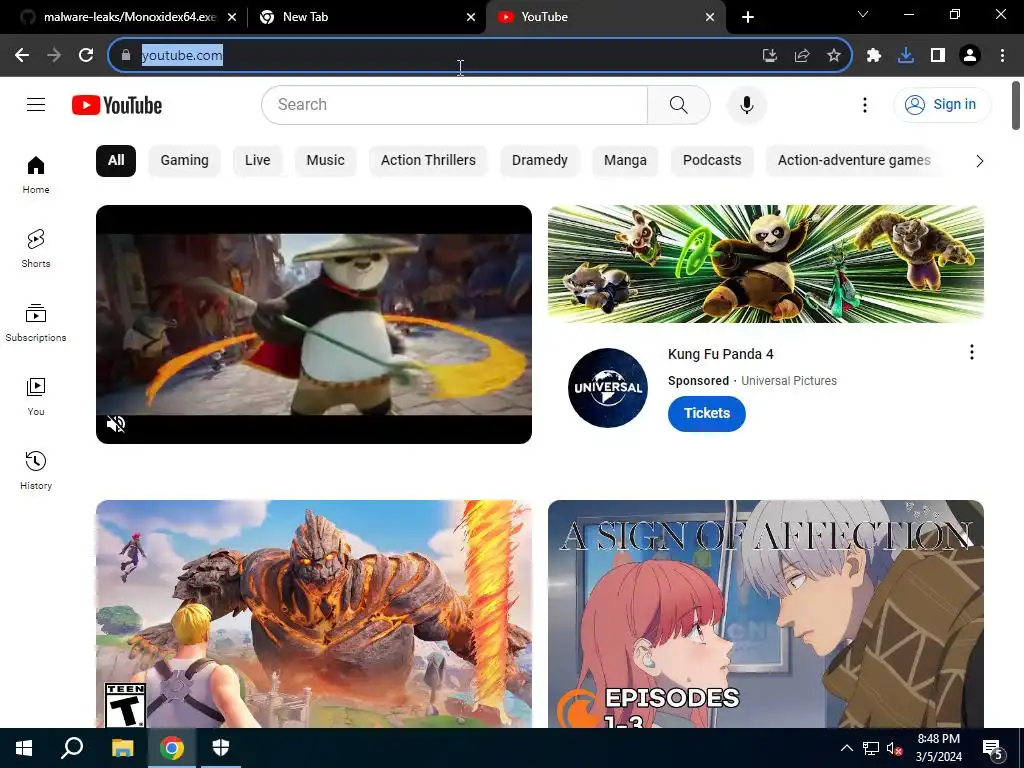Screen dimensions: 1024x768
Task: Click the muted volume tray icon
Action: pos(894,748)
